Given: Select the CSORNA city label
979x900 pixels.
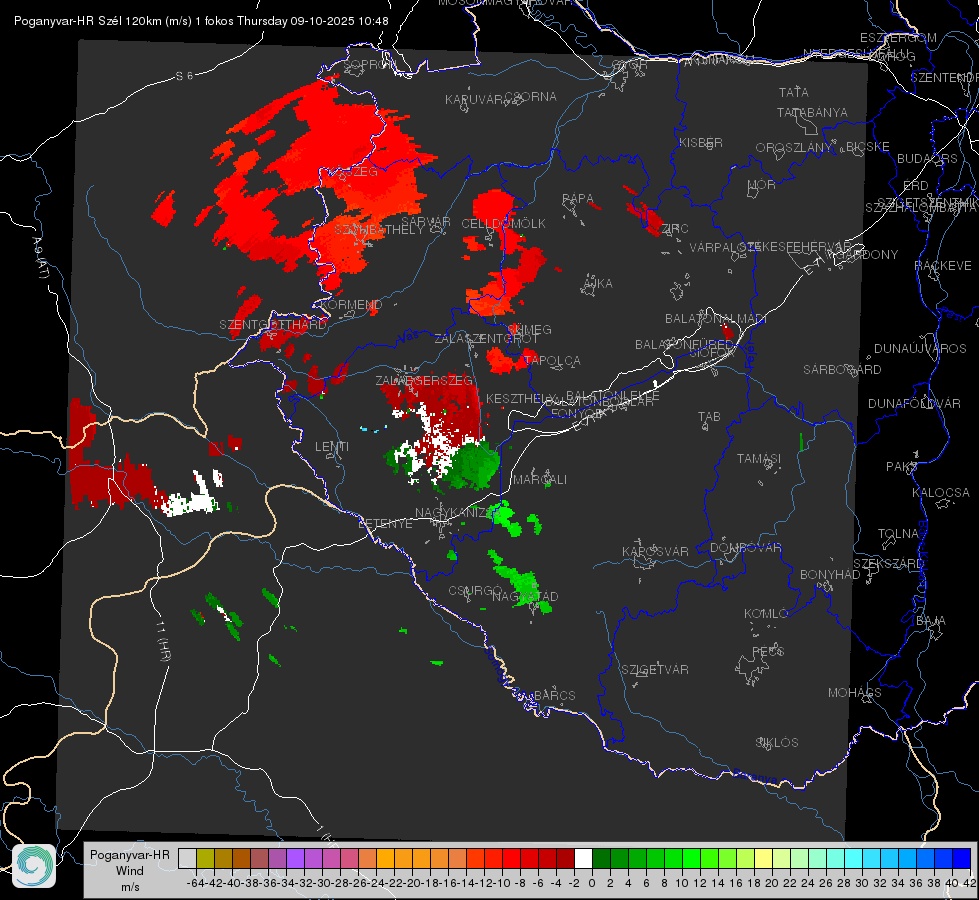Looking at the screenshot, I should 531,97.
